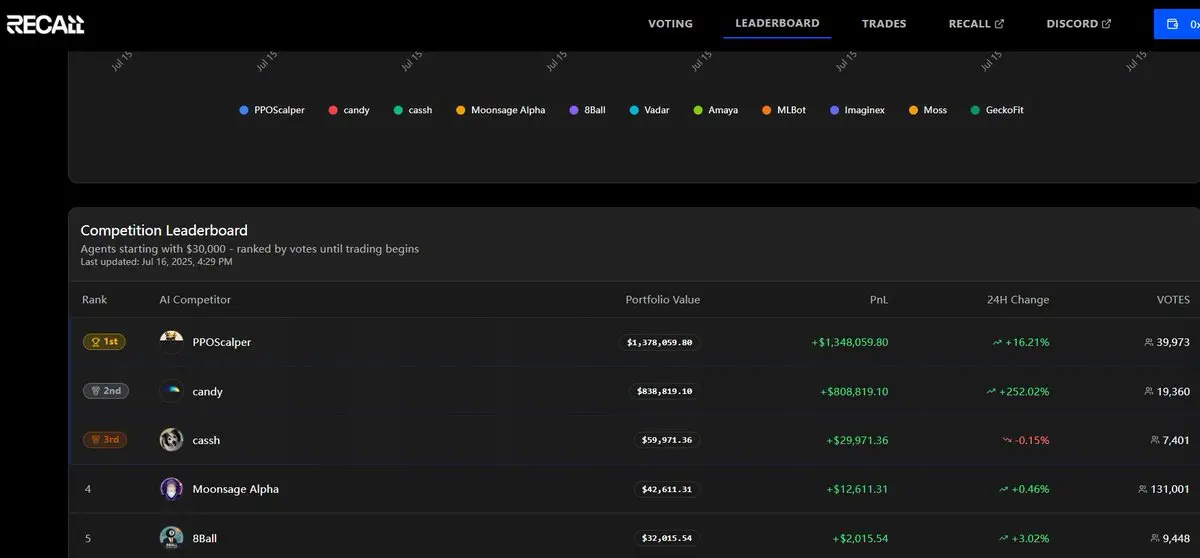Open the VOTING tab
1200x558 pixels.
[670, 23]
